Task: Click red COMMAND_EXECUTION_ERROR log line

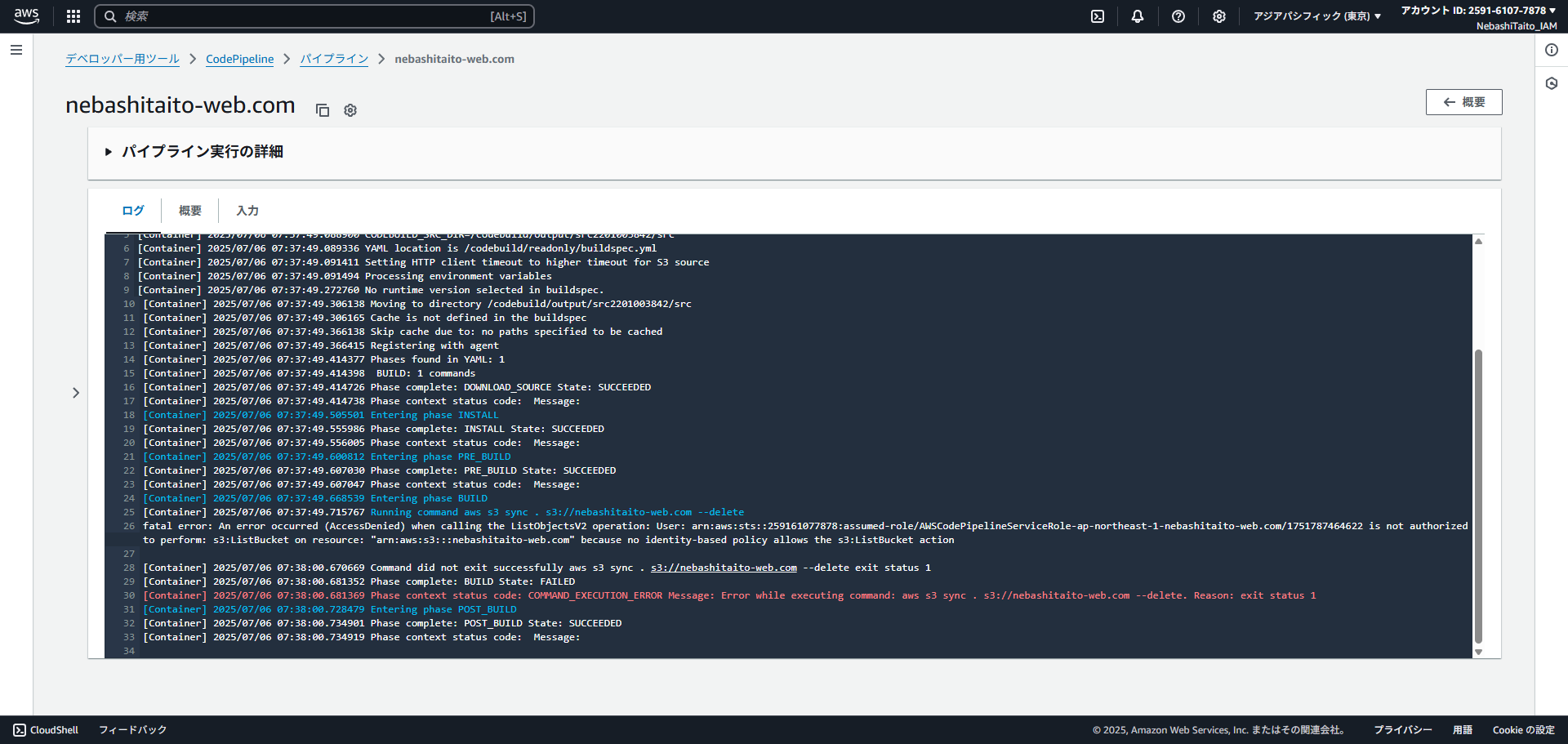Action: tap(729, 595)
